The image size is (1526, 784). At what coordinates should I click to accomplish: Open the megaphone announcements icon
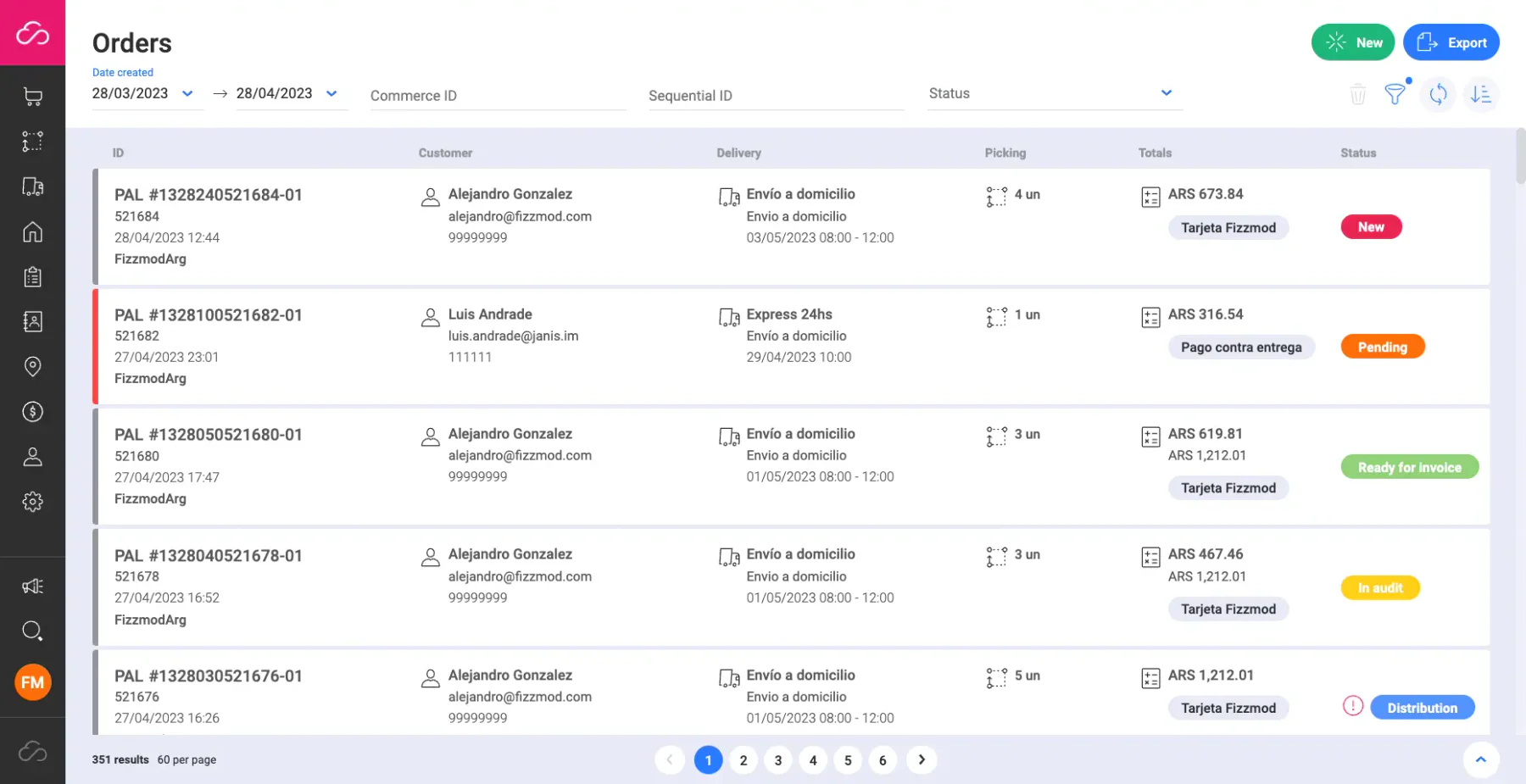(32, 587)
